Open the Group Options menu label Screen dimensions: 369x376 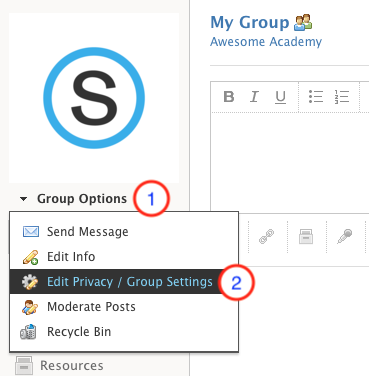pos(82,199)
